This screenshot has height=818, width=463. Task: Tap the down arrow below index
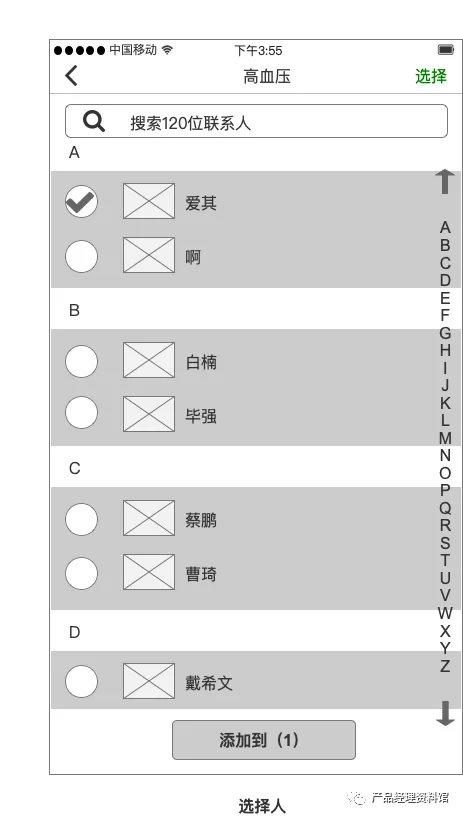445,713
